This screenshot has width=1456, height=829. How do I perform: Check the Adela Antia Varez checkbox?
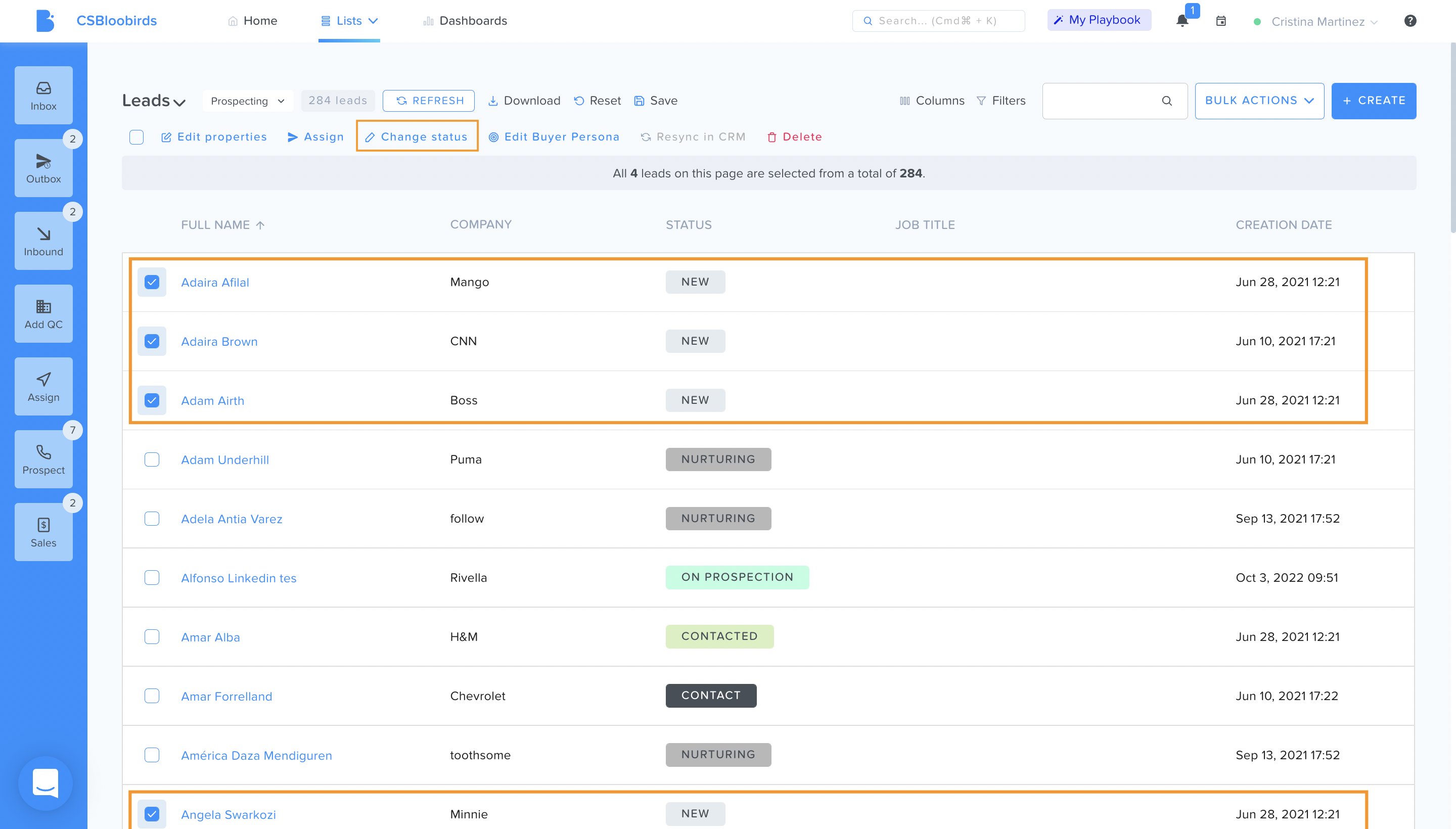click(152, 519)
